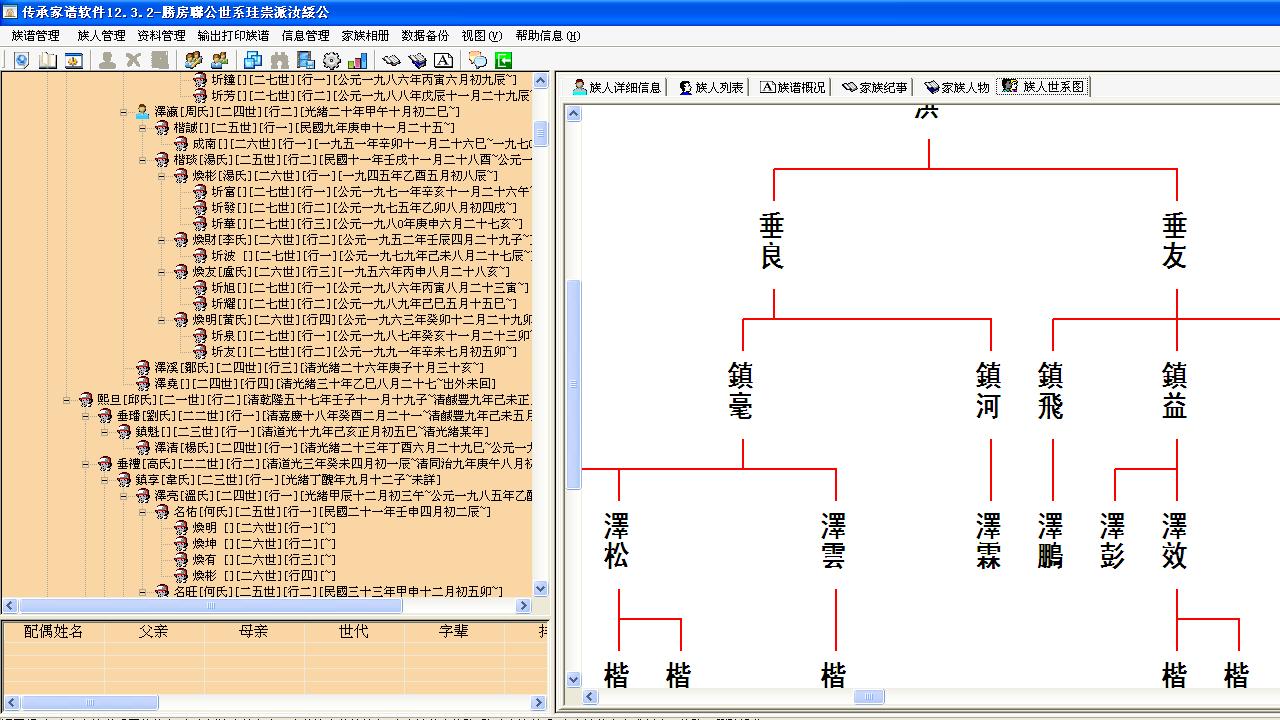Open the speech bubble message icon

(479, 60)
